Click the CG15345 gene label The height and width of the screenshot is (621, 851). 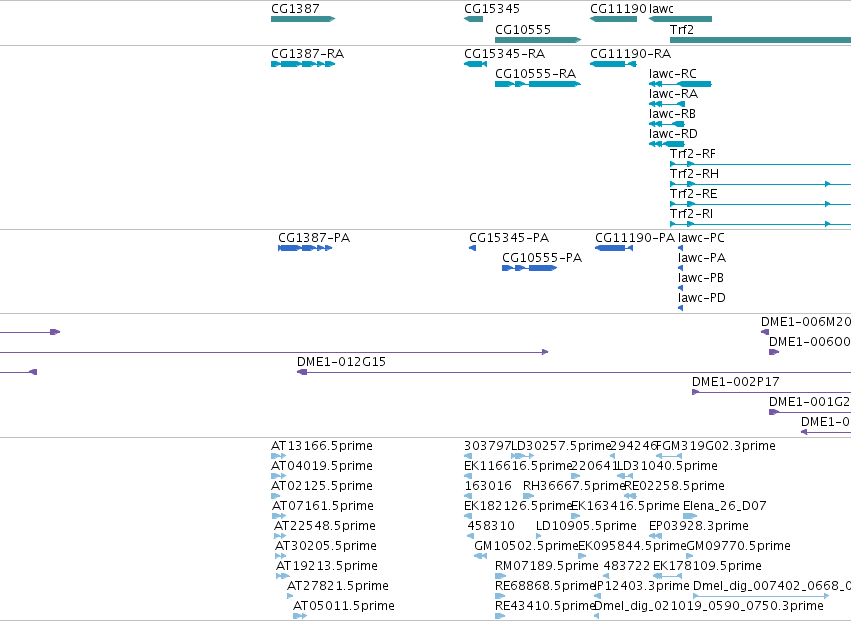point(492,9)
